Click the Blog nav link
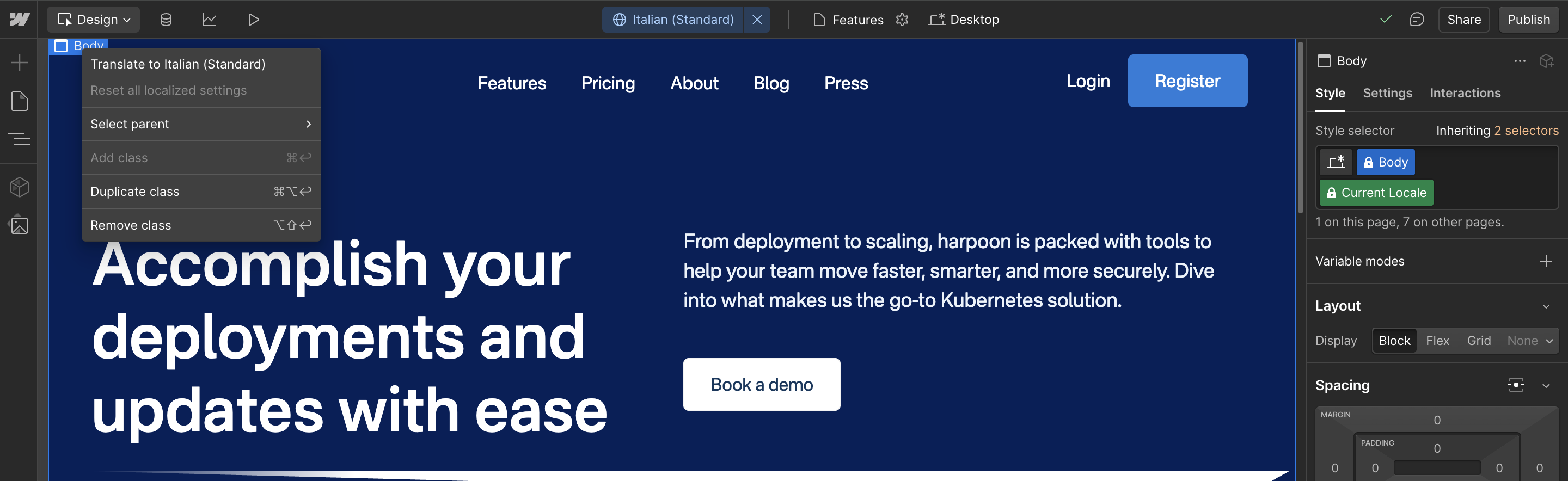 [x=771, y=83]
